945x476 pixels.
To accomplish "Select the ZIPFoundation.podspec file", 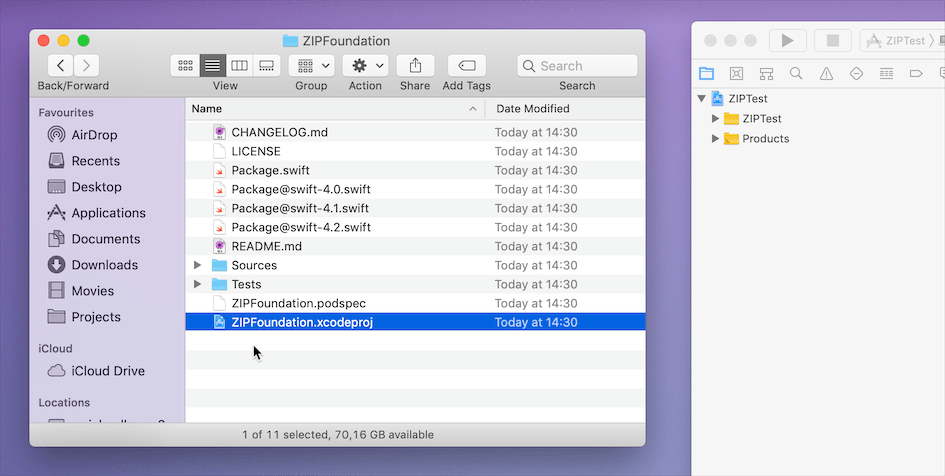I will [415, 303].
